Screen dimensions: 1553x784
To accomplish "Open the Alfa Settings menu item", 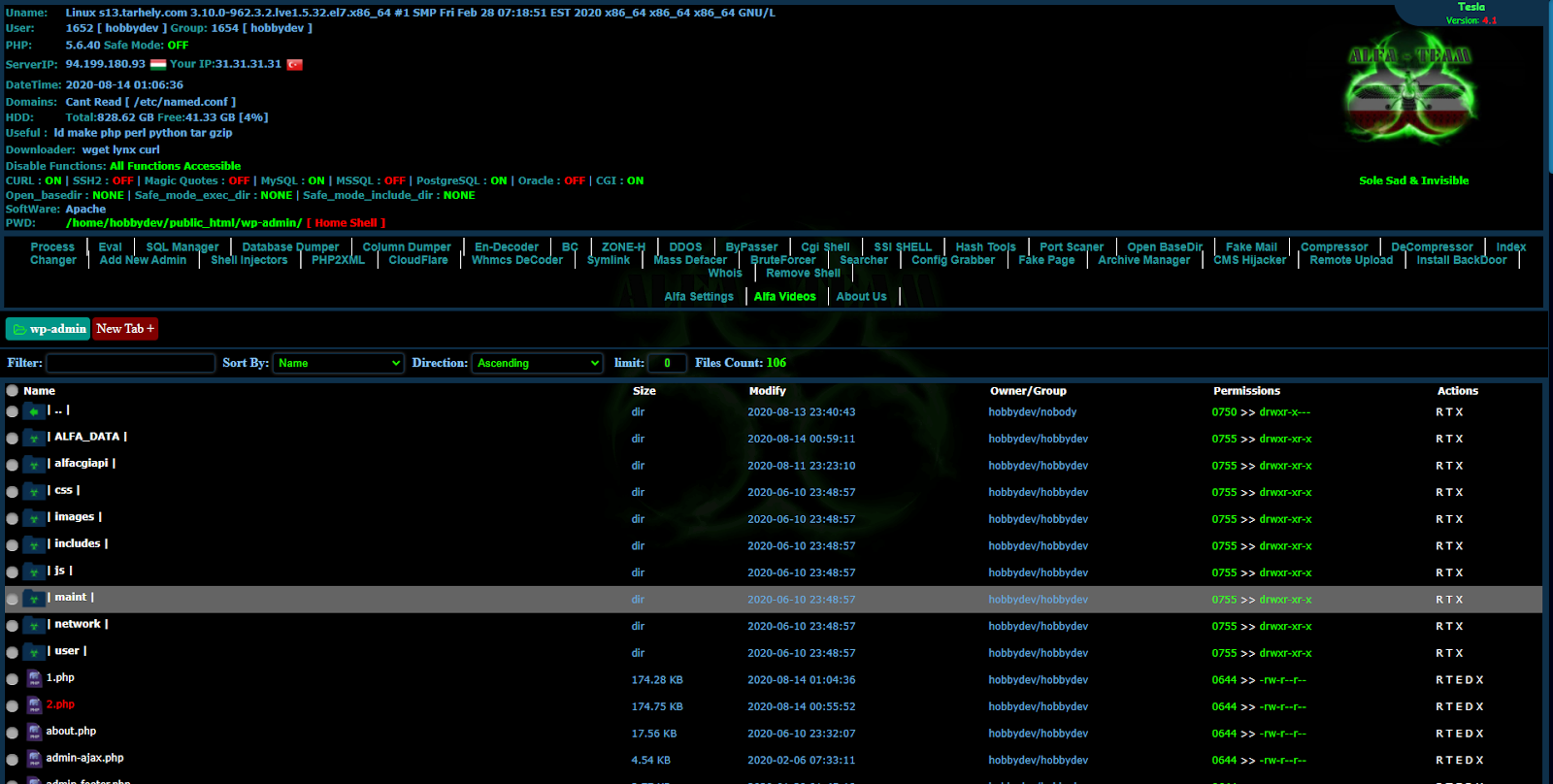I will 699,297.
